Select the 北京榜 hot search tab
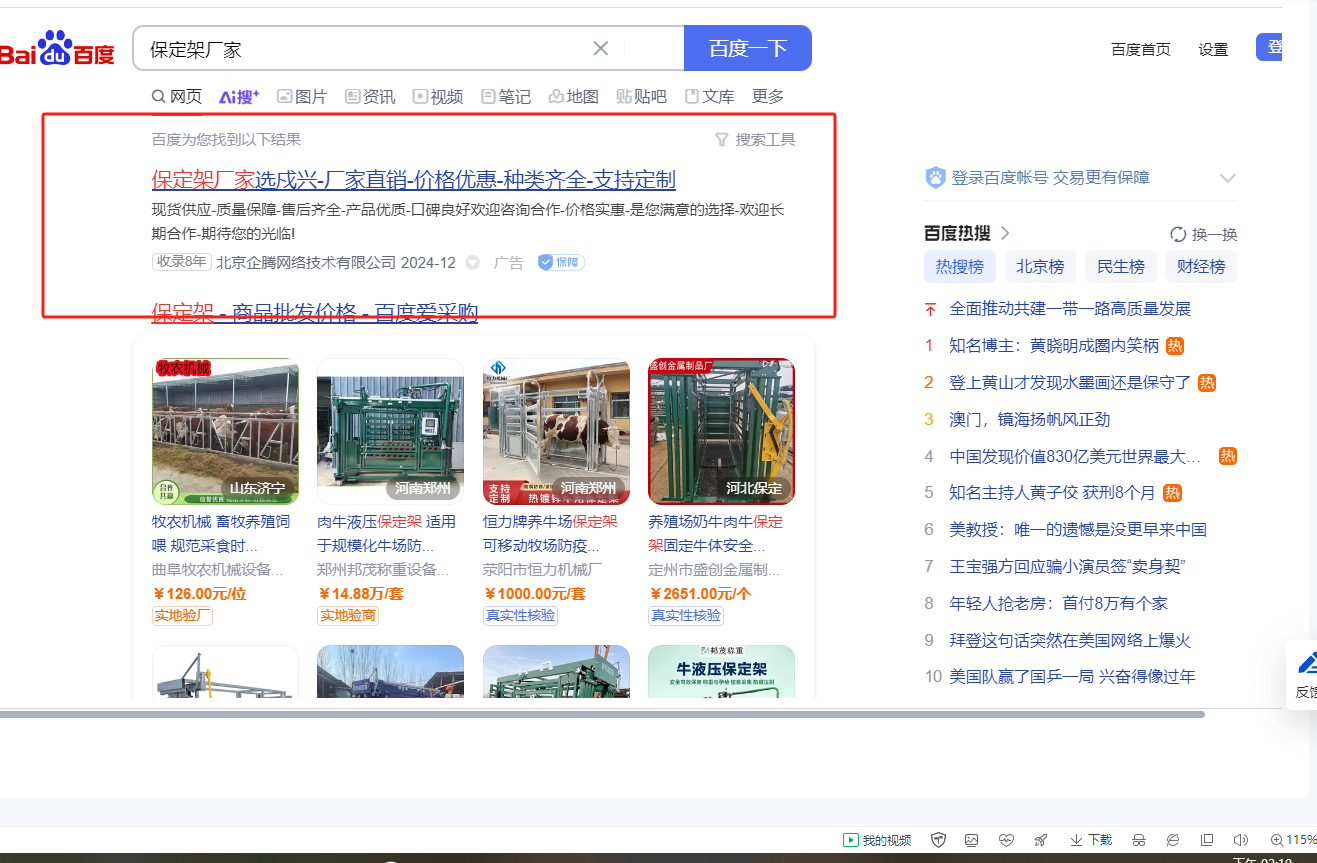The width and height of the screenshot is (1317, 863). (x=1040, y=267)
